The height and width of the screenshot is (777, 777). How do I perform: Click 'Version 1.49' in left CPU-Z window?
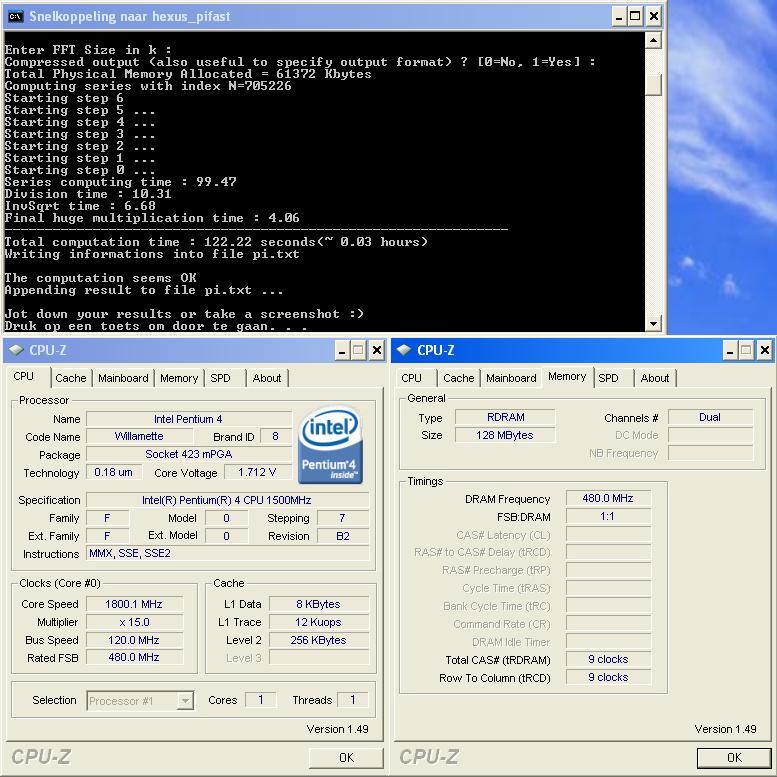click(x=337, y=729)
